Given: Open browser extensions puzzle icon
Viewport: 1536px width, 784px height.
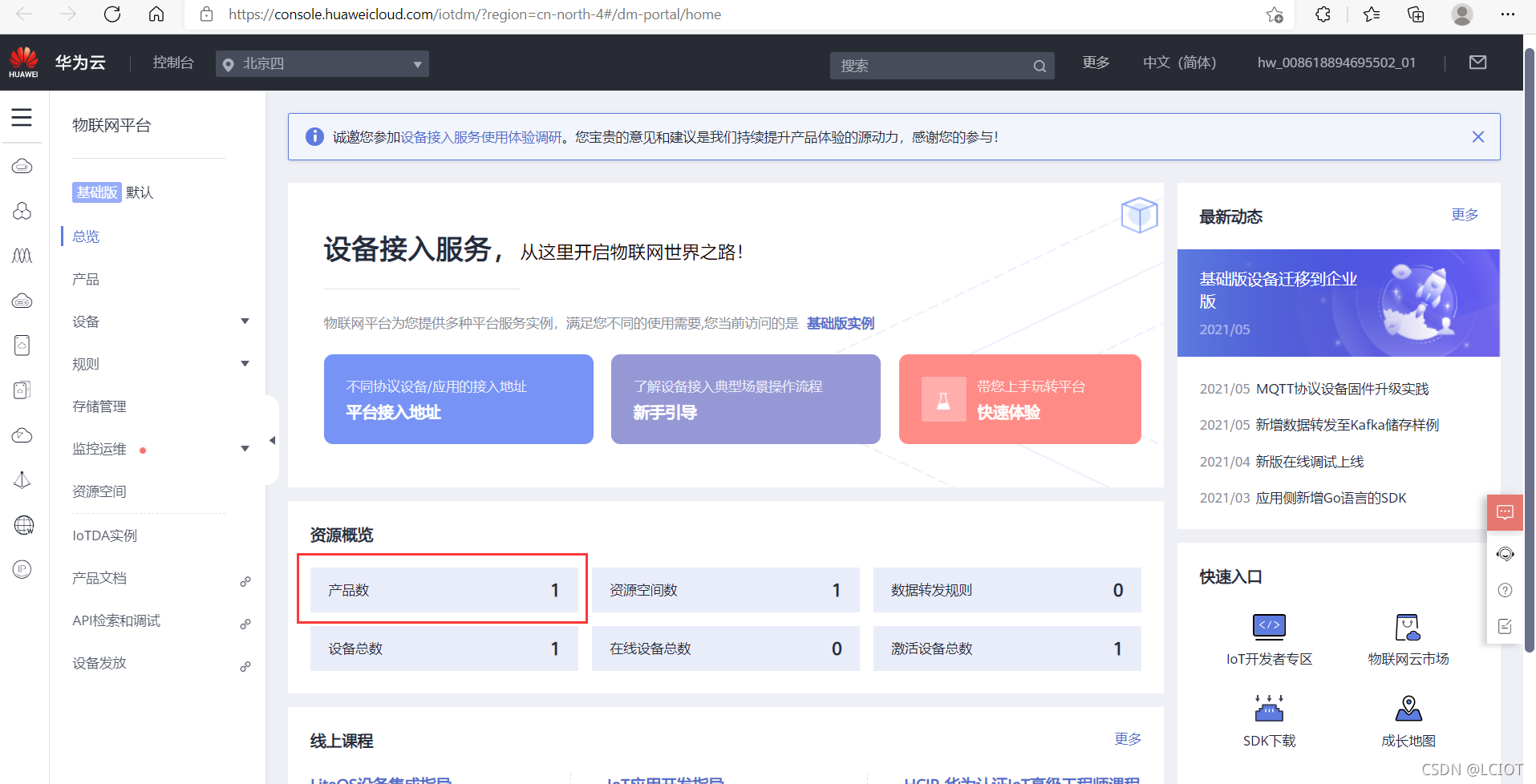Looking at the screenshot, I should coord(1323,14).
